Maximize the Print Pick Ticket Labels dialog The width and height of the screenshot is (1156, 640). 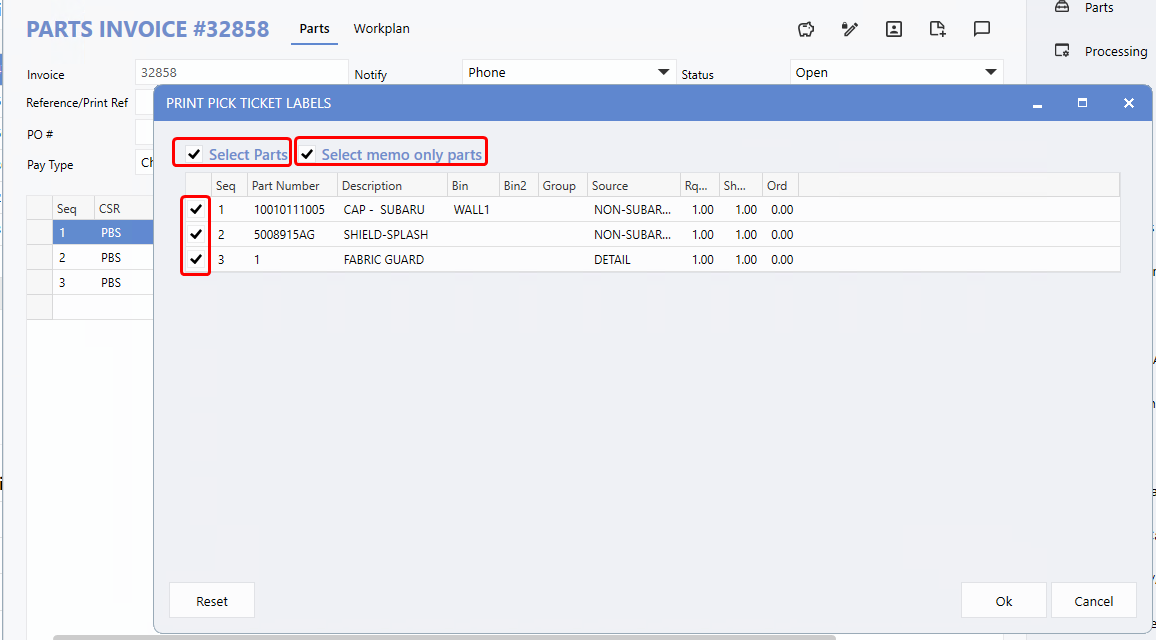(x=1082, y=103)
